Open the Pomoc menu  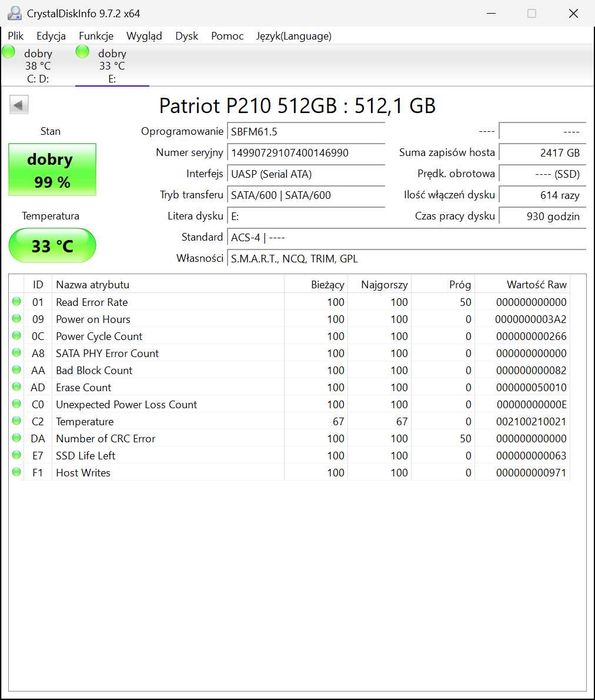pos(227,36)
